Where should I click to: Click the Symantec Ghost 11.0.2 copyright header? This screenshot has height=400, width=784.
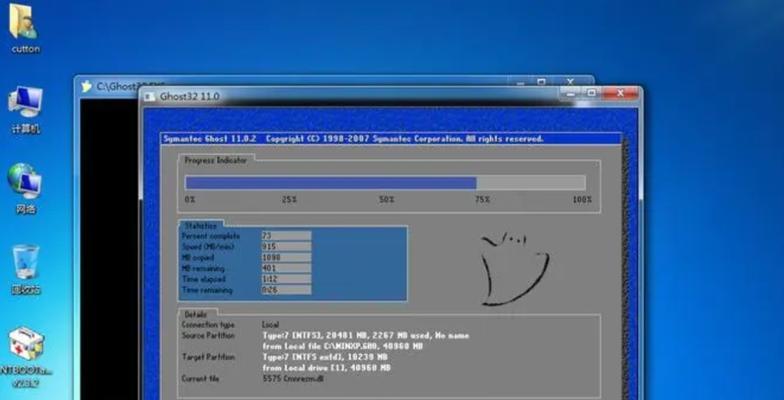tap(354, 139)
